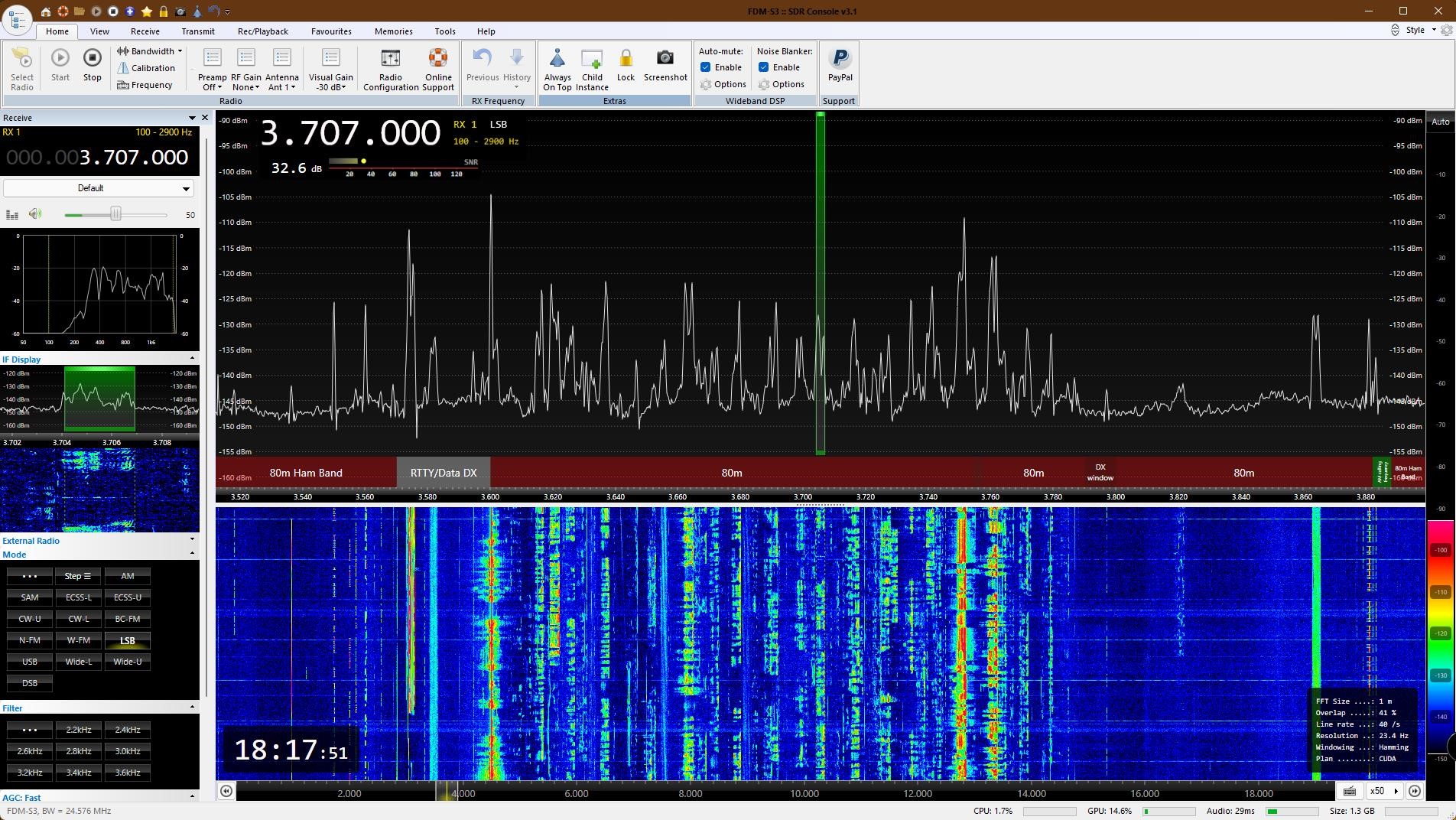Viewport: 1456px width, 820px height.
Task: Open the Default profile combo box
Action: 98,188
